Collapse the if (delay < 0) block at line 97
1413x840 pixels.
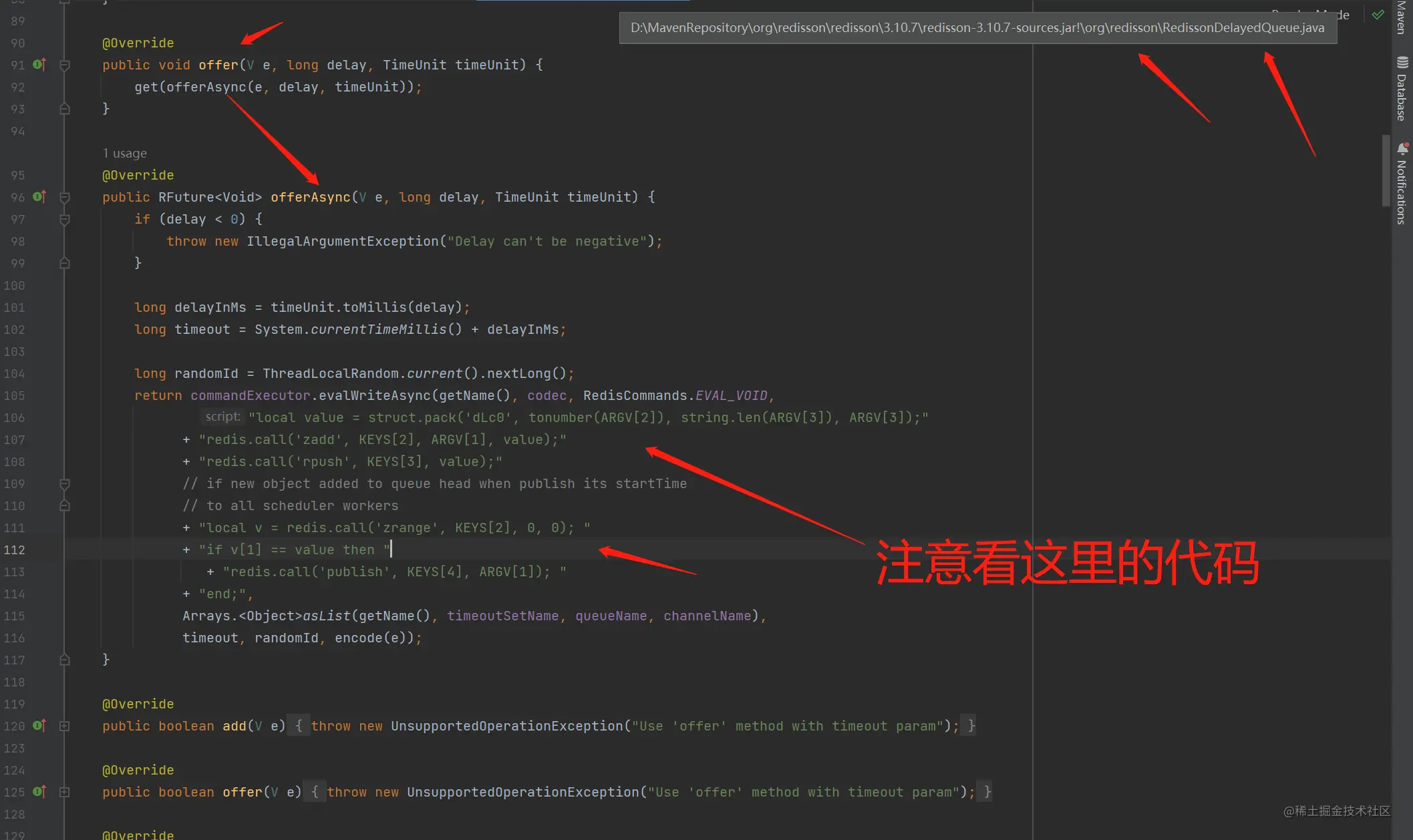pyautogui.click(x=65, y=220)
